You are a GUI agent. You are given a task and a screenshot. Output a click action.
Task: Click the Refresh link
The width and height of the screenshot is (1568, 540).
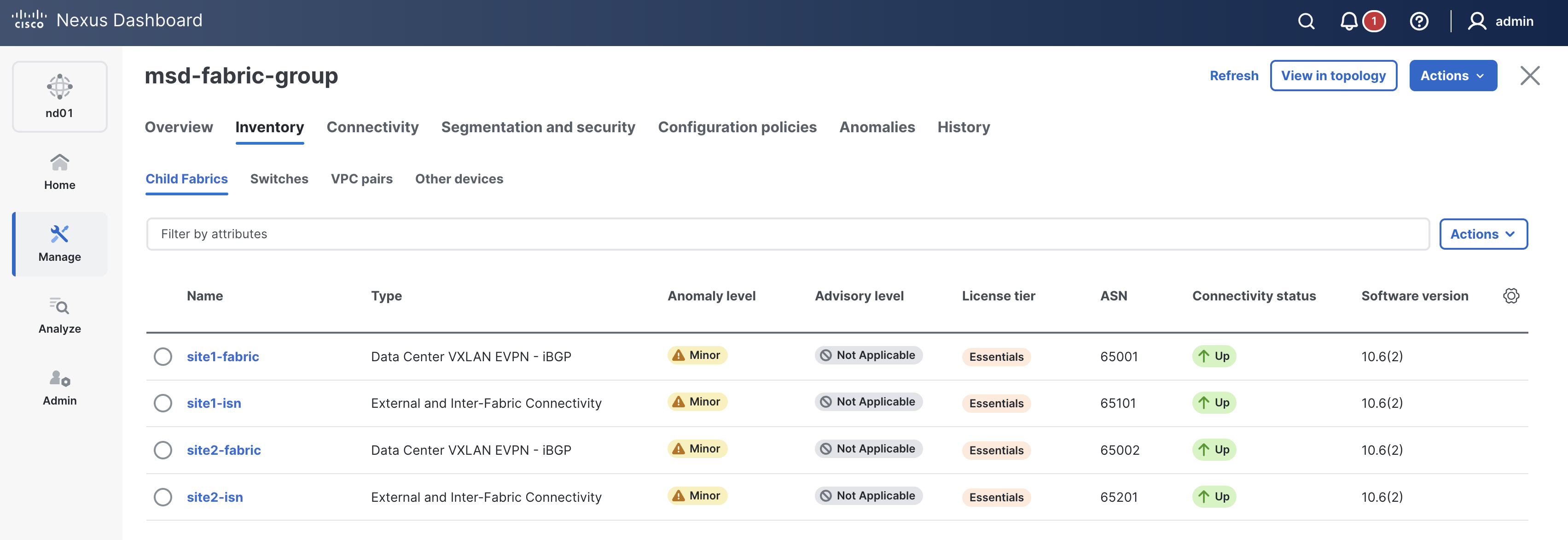pyautogui.click(x=1233, y=76)
